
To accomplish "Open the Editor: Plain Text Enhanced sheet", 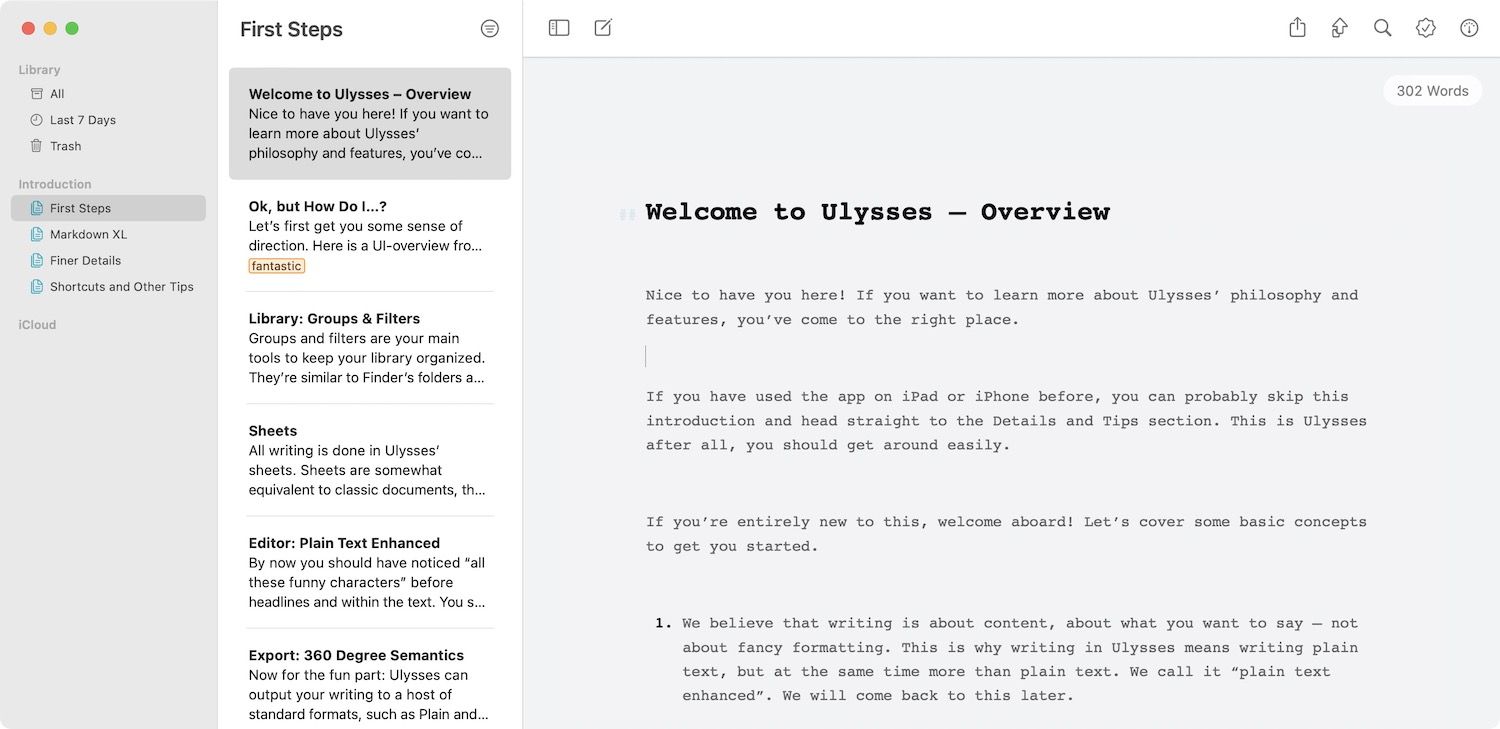I will (x=369, y=572).
